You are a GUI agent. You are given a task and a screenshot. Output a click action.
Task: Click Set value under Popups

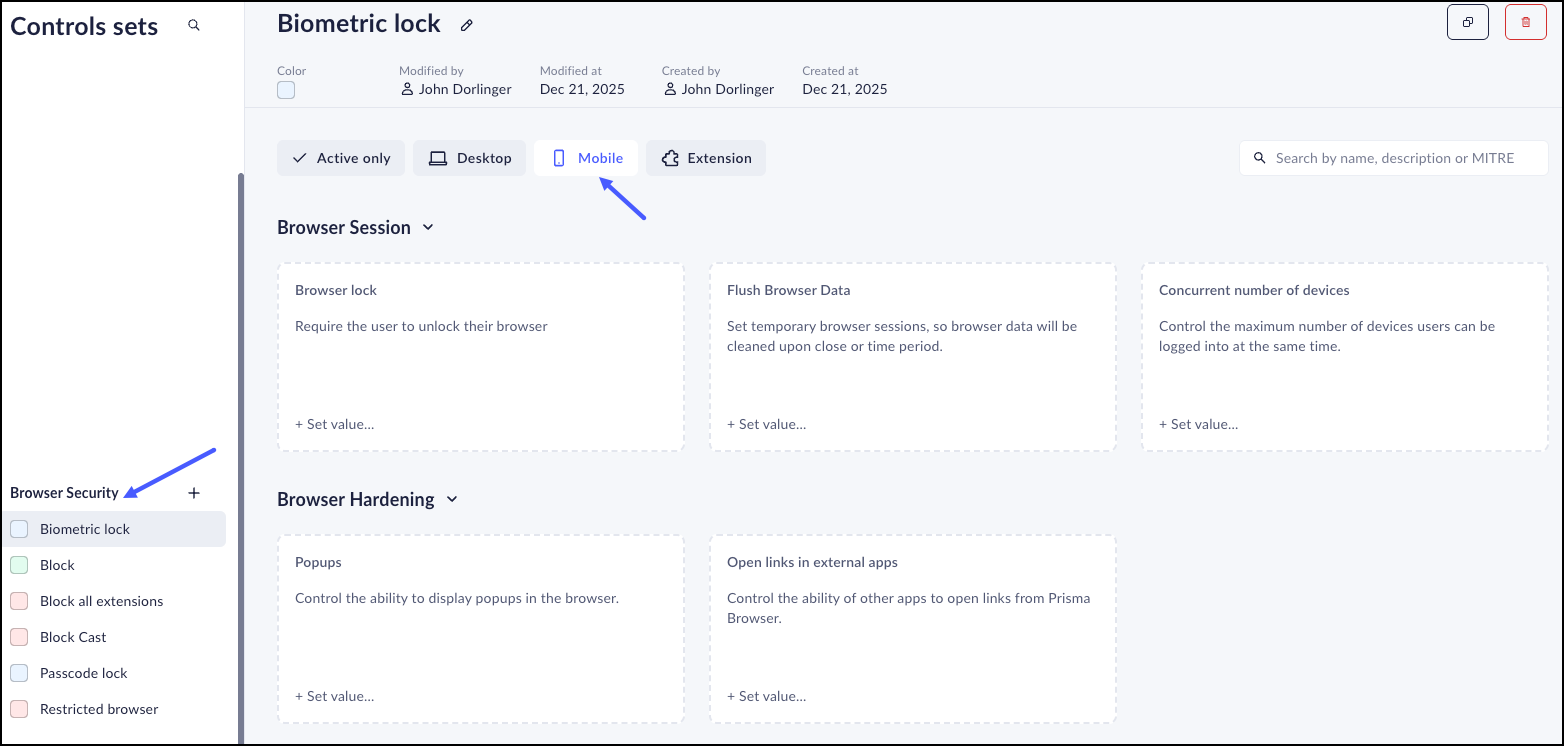[335, 696]
